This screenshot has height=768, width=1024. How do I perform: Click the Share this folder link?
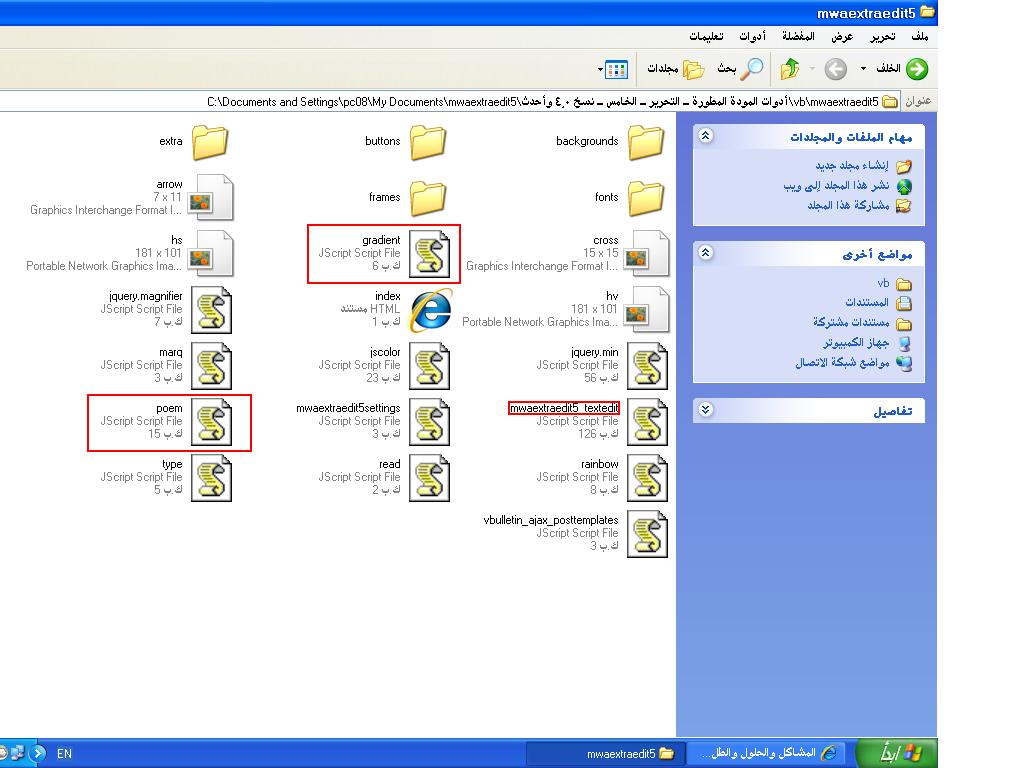(851, 205)
